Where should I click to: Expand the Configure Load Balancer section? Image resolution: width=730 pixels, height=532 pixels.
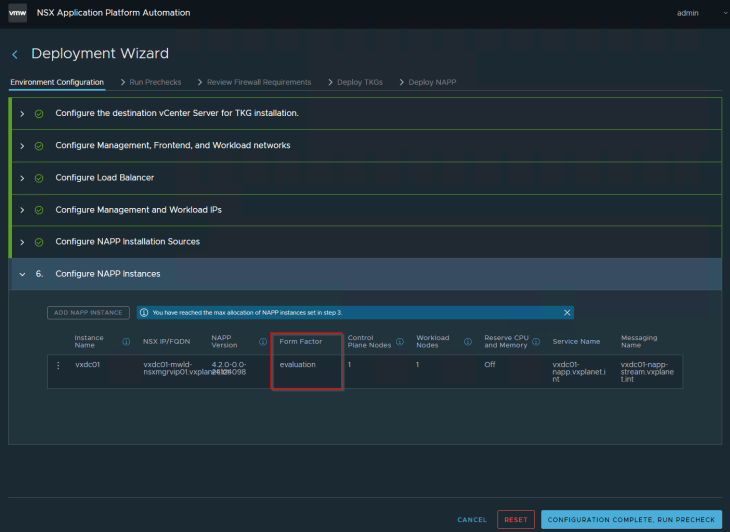point(22,177)
